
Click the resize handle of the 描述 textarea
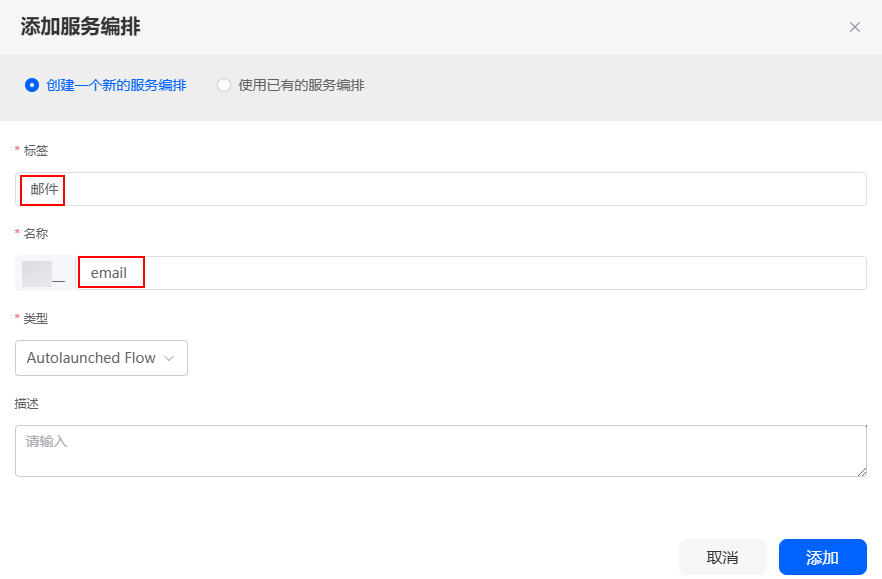point(862,472)
